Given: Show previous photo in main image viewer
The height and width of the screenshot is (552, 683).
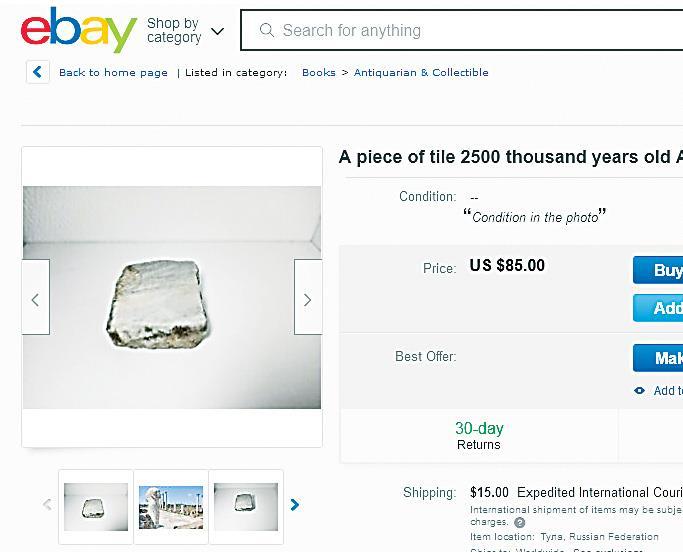Looking at the screenshot, I should click(x=36, y=298).
